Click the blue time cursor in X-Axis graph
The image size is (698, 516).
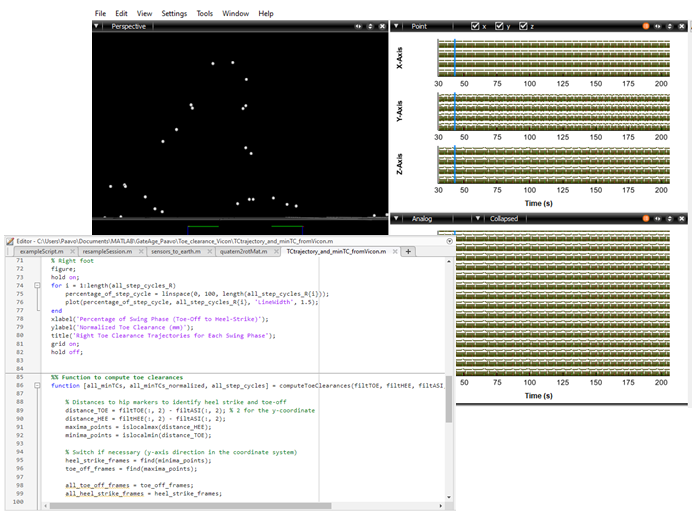tap(455, 58)
